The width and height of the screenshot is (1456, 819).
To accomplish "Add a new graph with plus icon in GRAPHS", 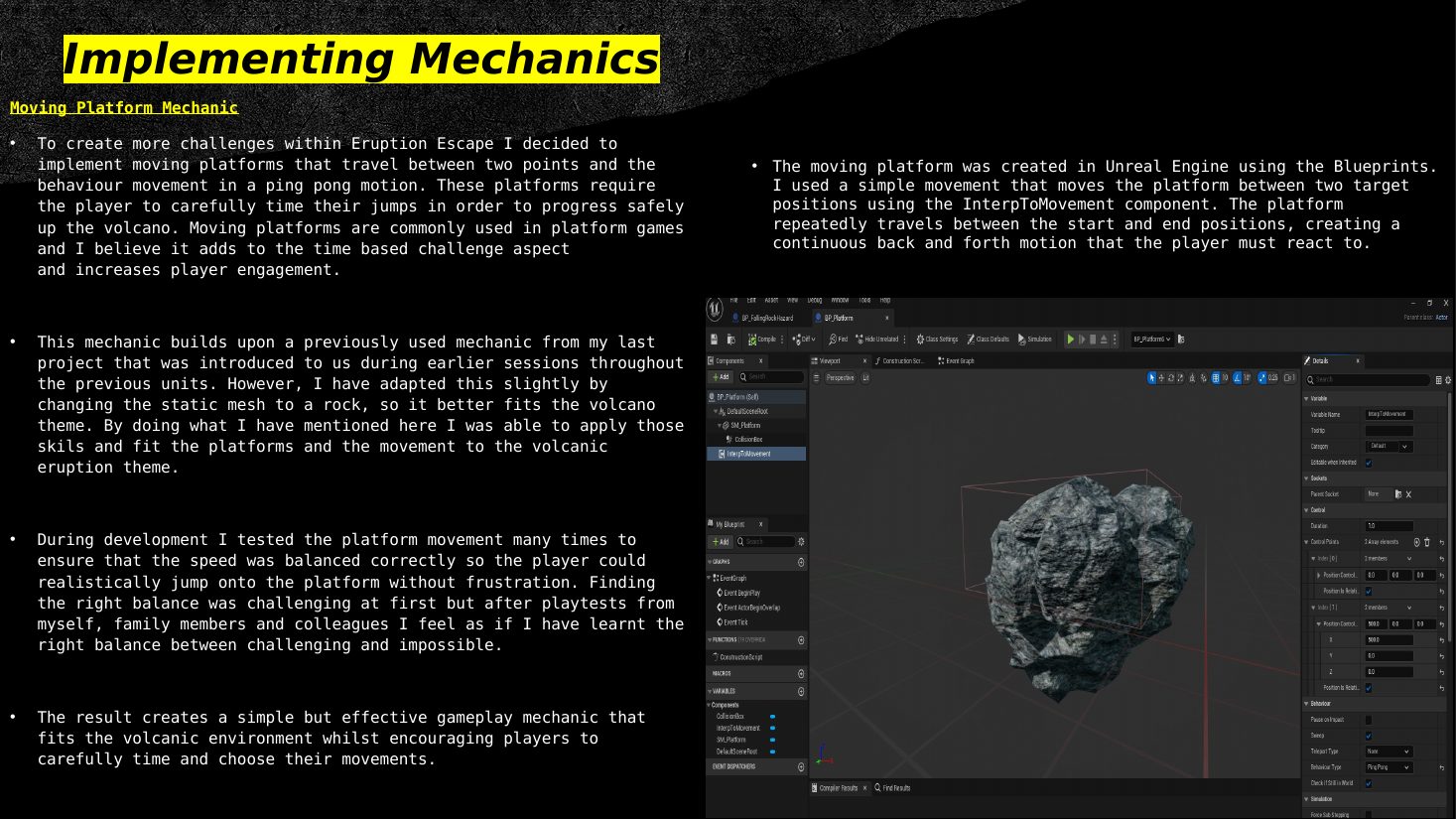I will [801, 562].
